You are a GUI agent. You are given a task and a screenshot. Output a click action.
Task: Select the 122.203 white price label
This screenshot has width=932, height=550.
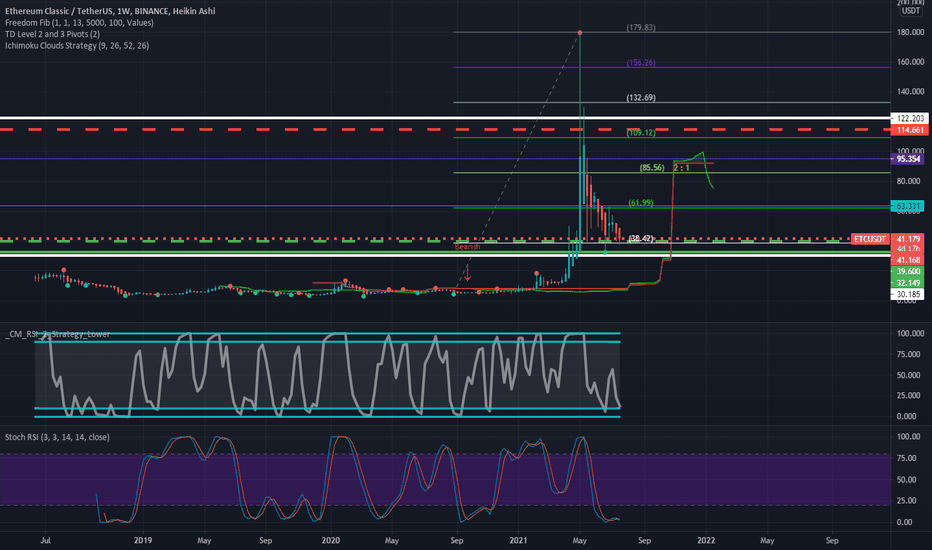click(909, 118)
